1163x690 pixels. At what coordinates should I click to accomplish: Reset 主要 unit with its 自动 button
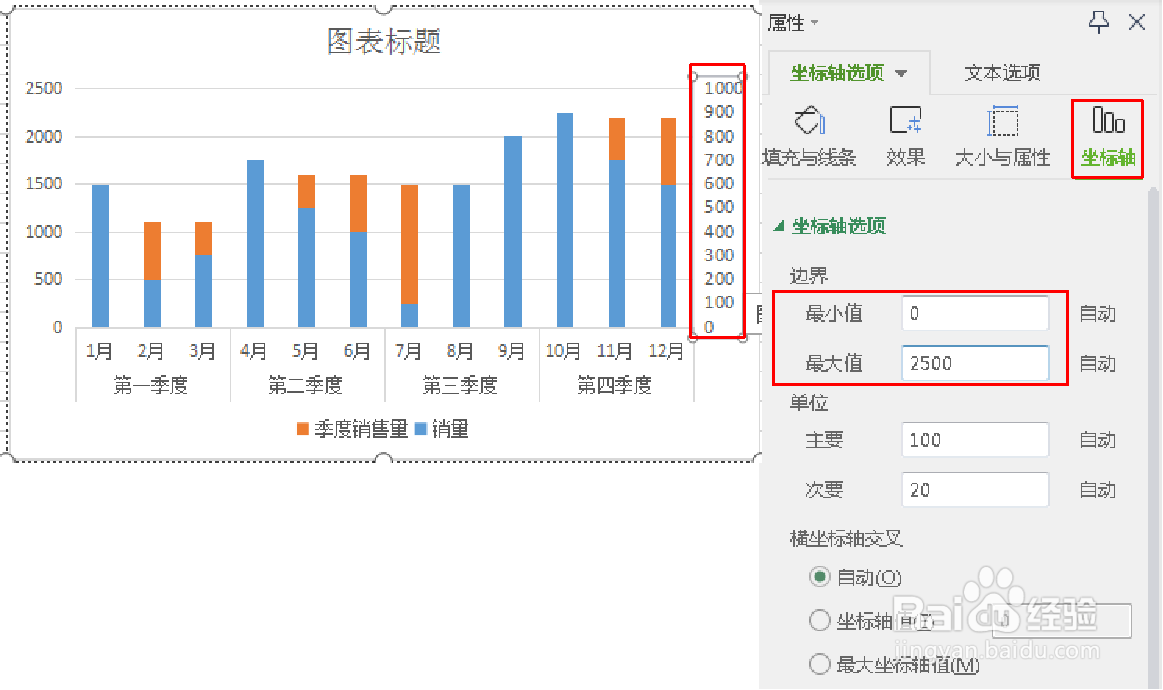click(x=1098, y=440)
